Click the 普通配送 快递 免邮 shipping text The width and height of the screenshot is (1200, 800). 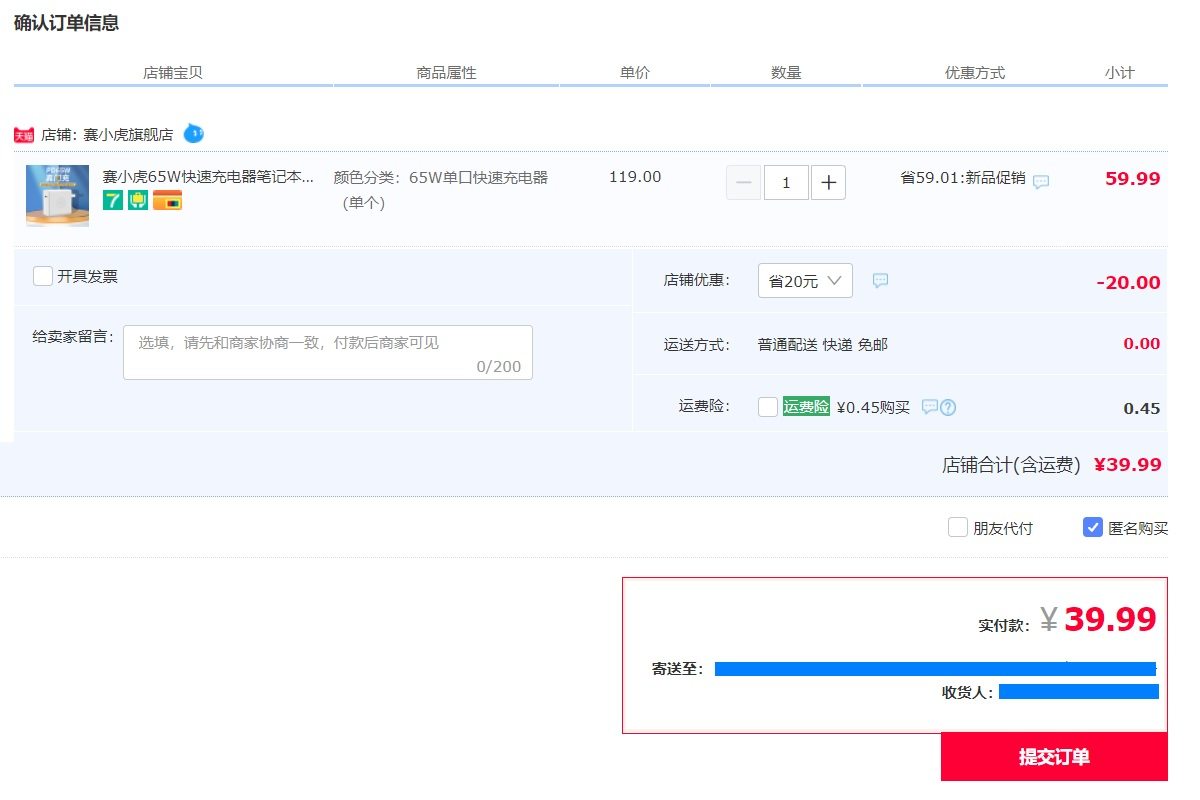tap(822, 345)
